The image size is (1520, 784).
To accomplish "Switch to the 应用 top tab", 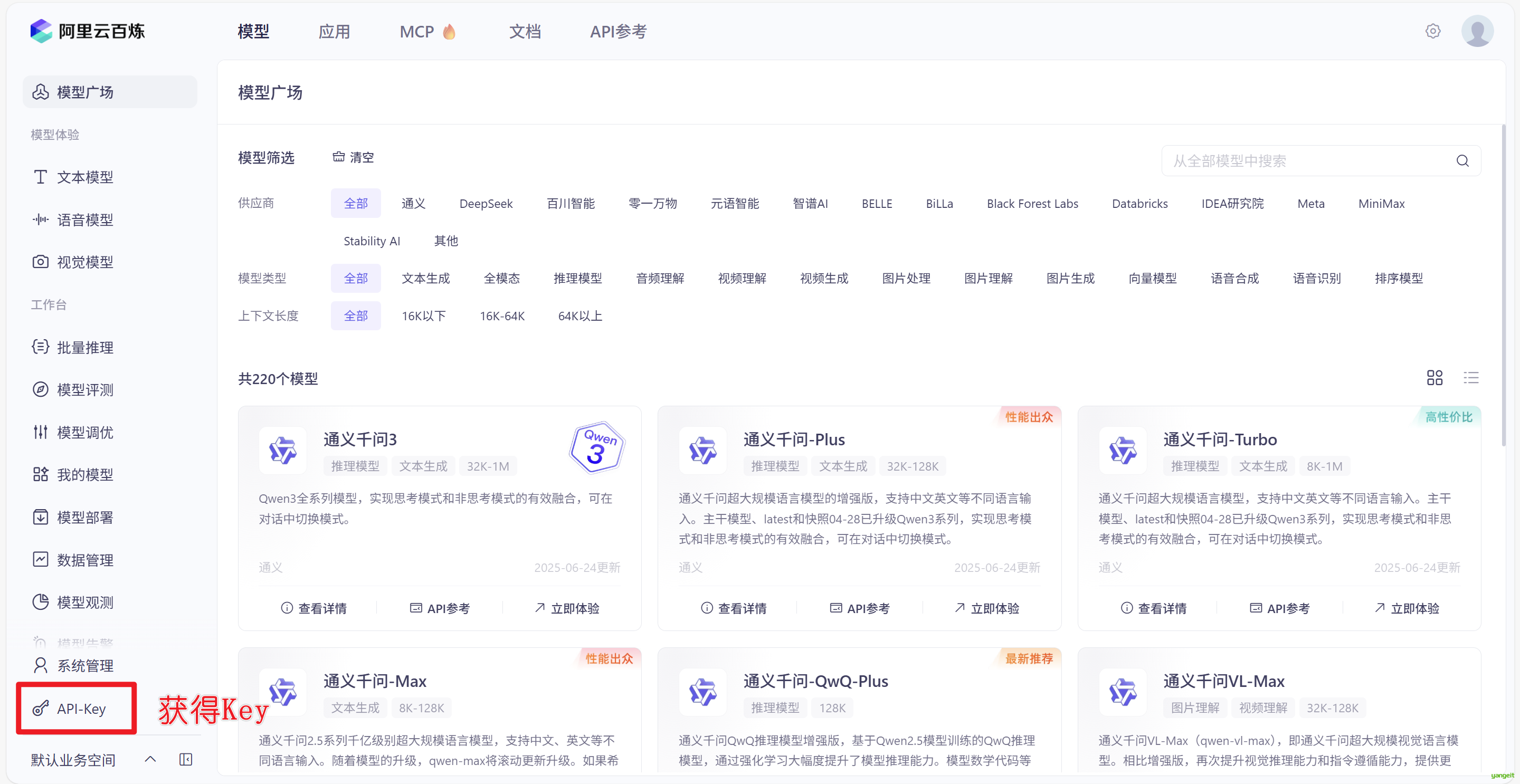I will 335,31.
